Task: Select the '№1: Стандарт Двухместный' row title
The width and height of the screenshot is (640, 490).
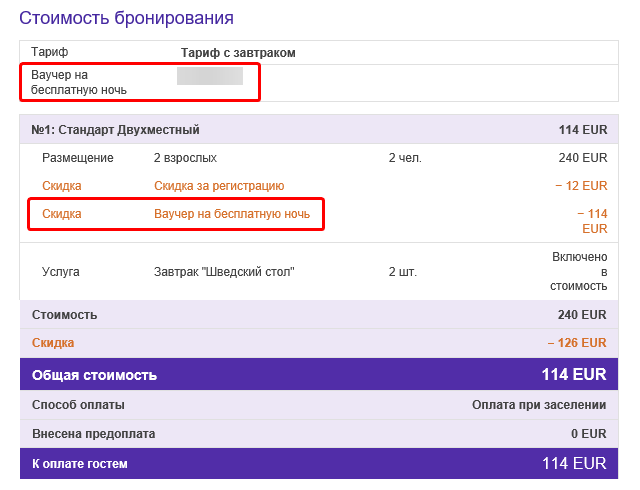Action: pyautogui.click(x=116, y=130)
